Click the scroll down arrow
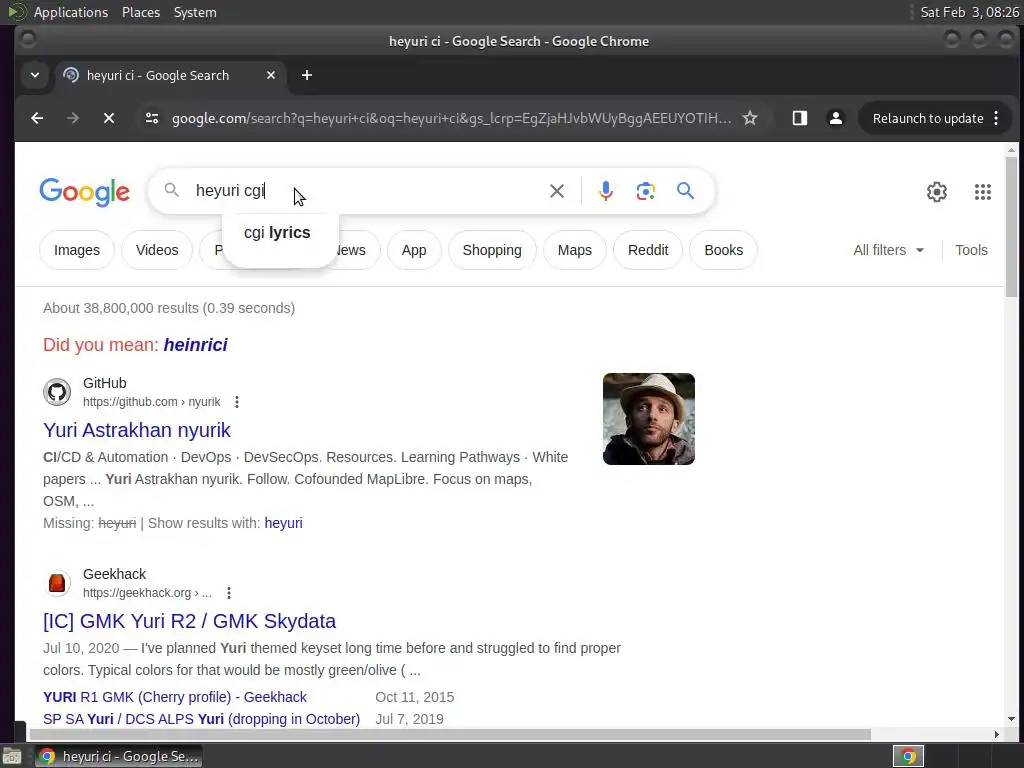This screenshot has height=768, width=1024. 1011,719
